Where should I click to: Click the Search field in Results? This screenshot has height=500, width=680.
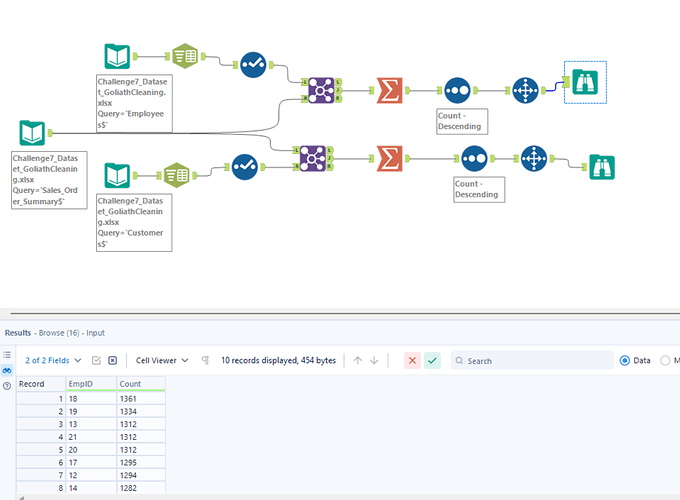tap(535, 360)
